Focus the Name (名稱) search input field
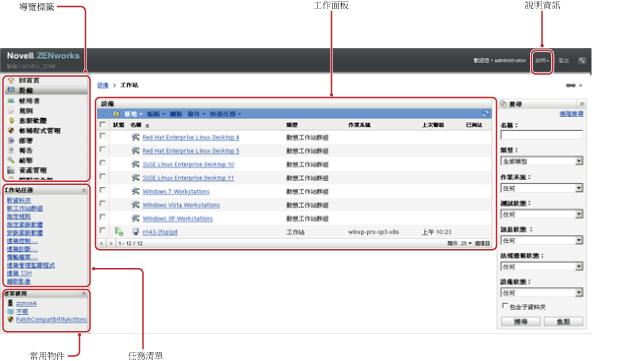The width and height of the screenshot is (623, 361). pos(542,135)
